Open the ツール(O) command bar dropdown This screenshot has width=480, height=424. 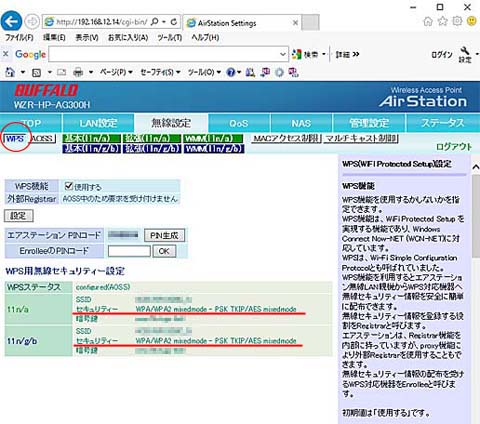tap(204, 72)
